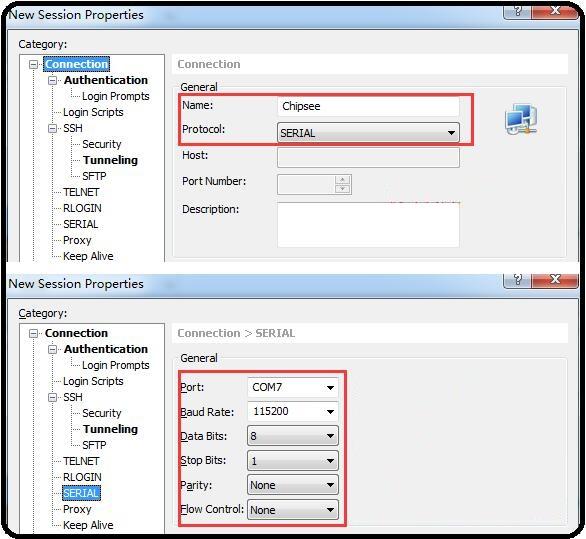Click the help question mark in bottom dialog
The width and height of the screenshot is (586, 539).
point(517,280)
